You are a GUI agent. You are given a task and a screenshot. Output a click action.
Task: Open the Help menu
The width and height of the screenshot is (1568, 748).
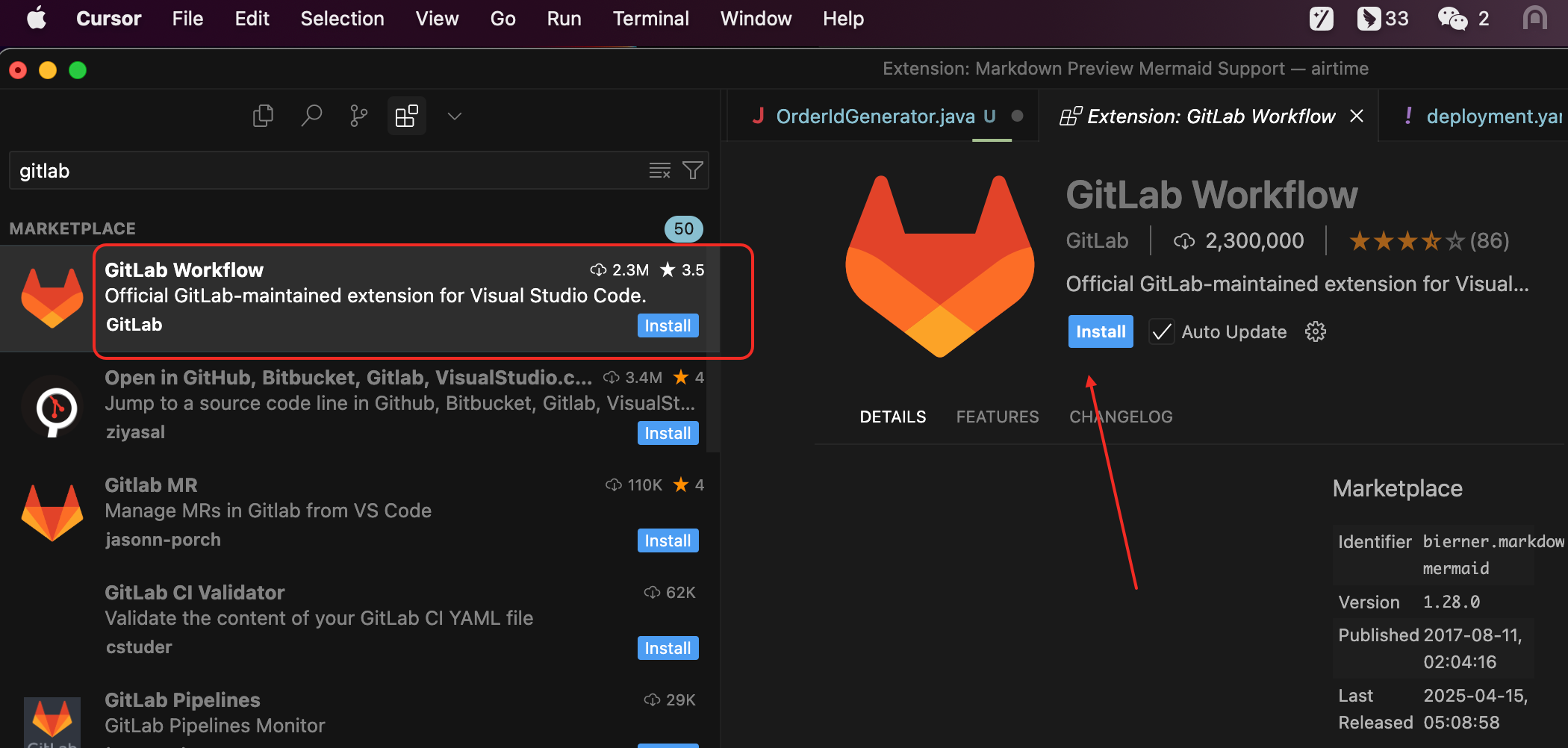[x=844, y=19]
